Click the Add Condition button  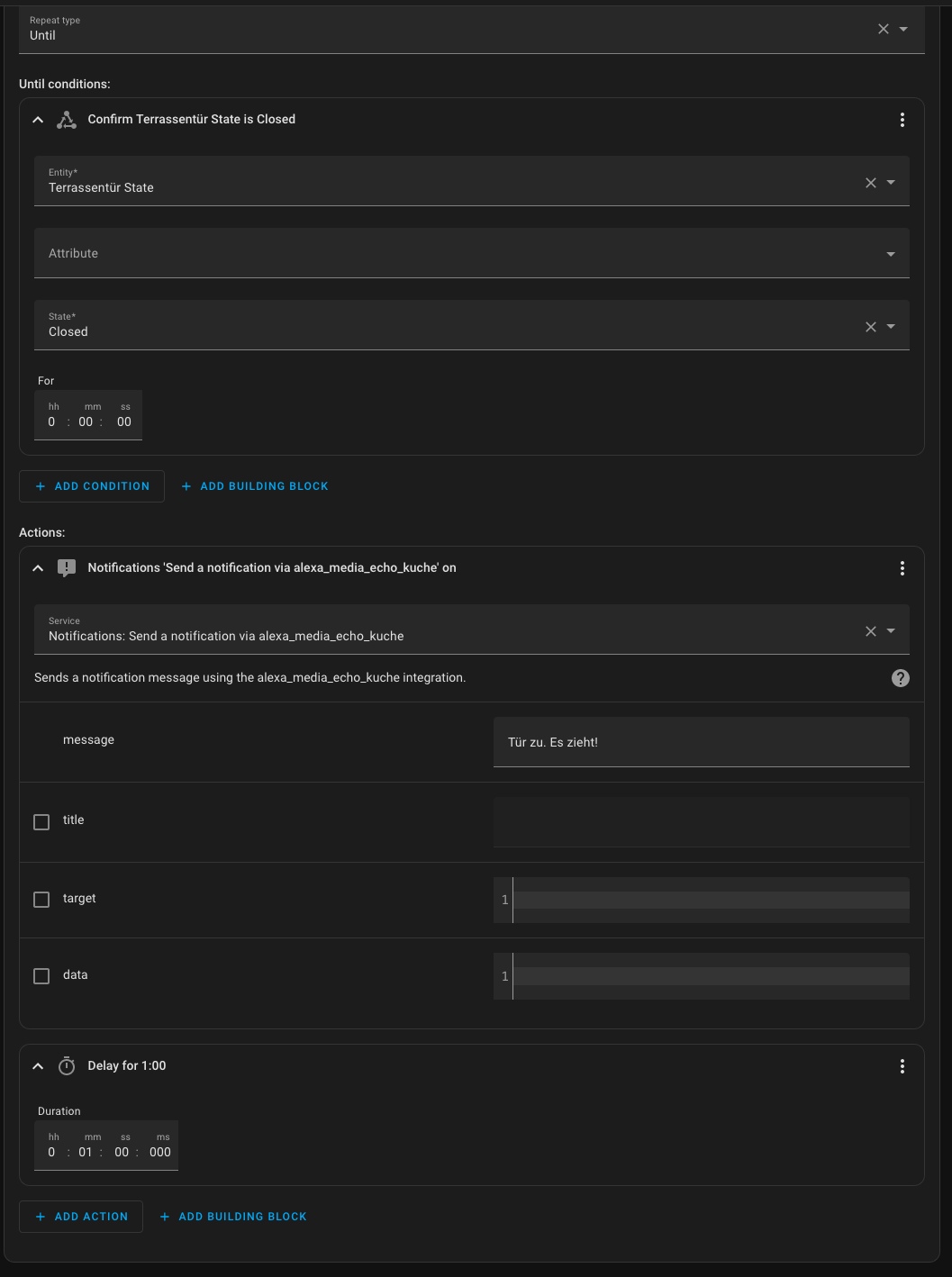coord(92,486)
